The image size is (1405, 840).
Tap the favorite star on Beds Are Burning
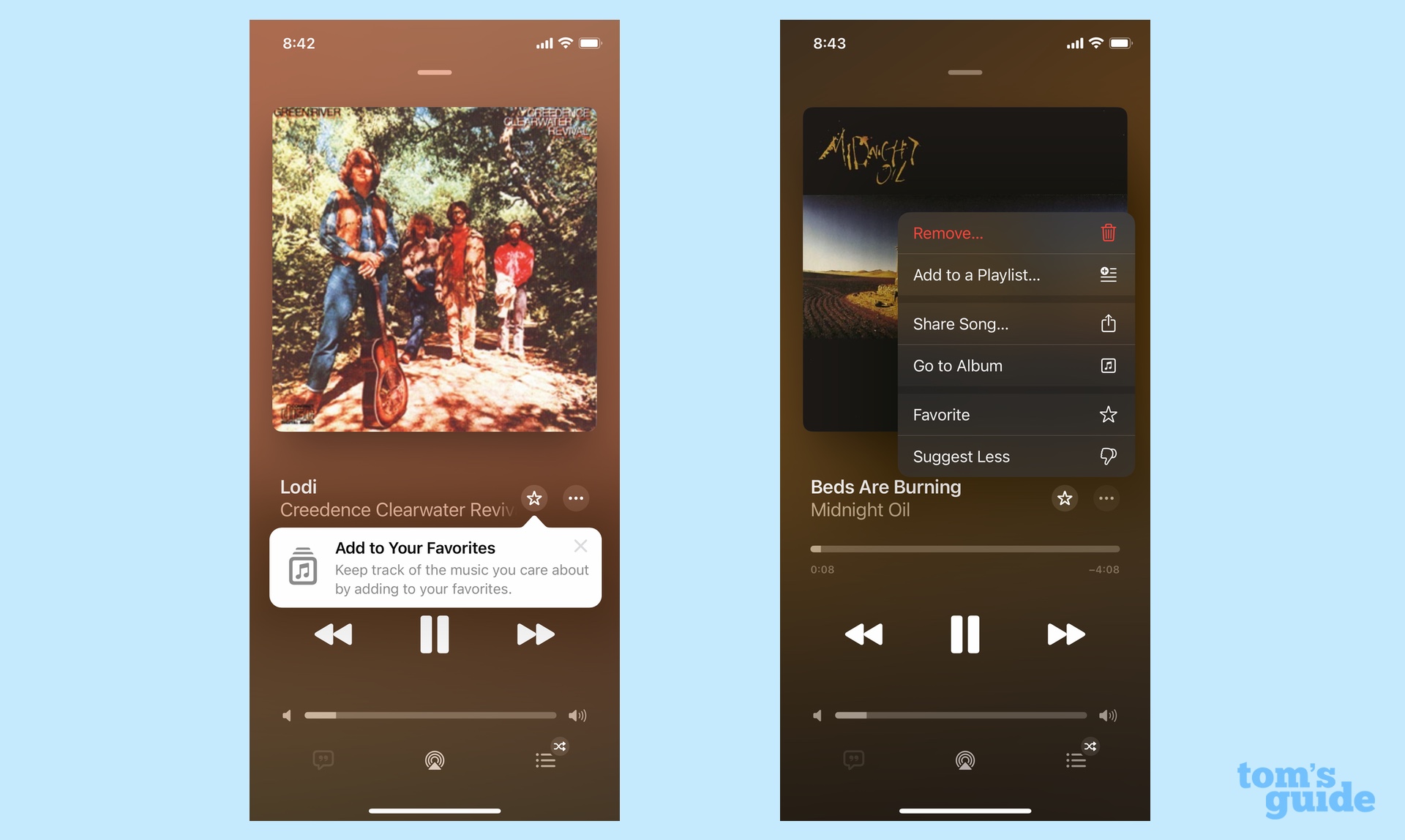point(1064,498)
